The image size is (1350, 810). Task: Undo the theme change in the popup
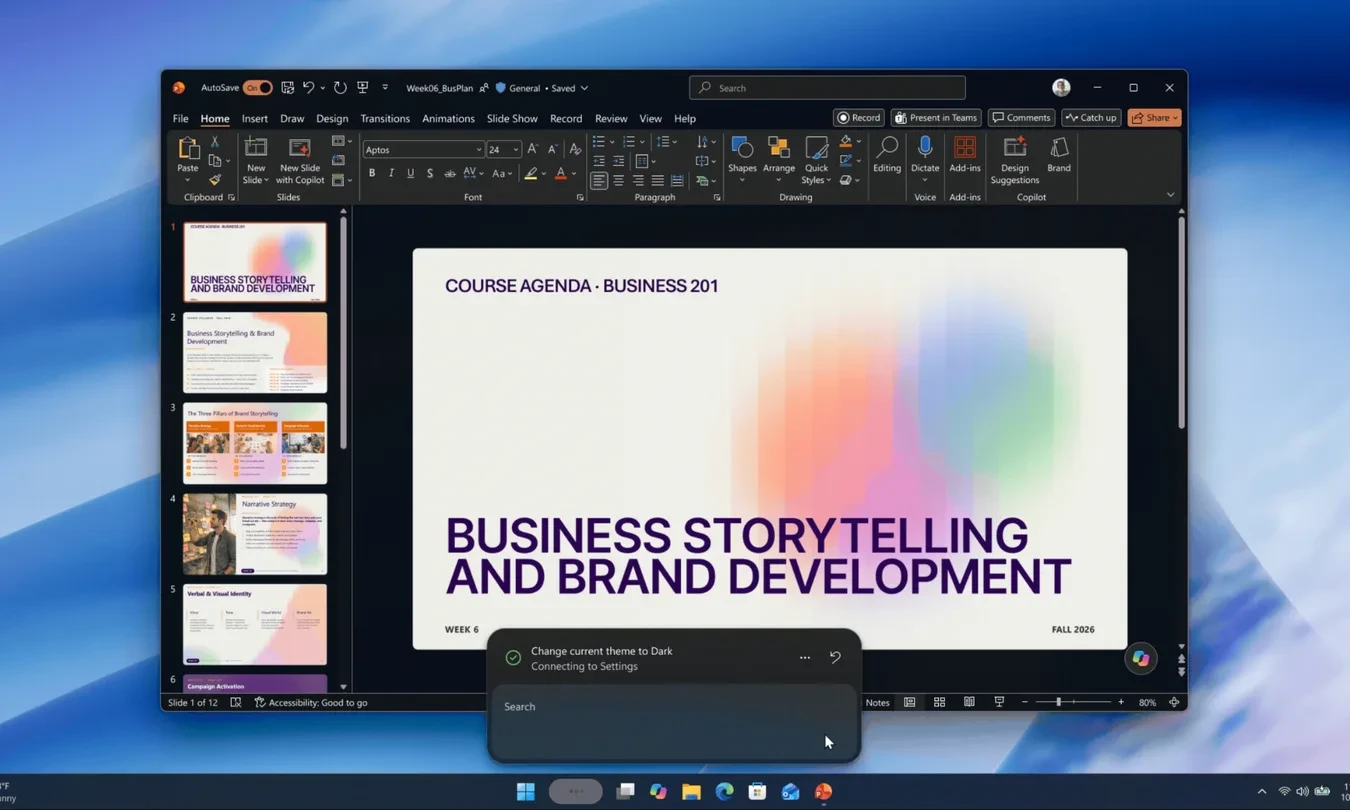click(x=835, y=657)
